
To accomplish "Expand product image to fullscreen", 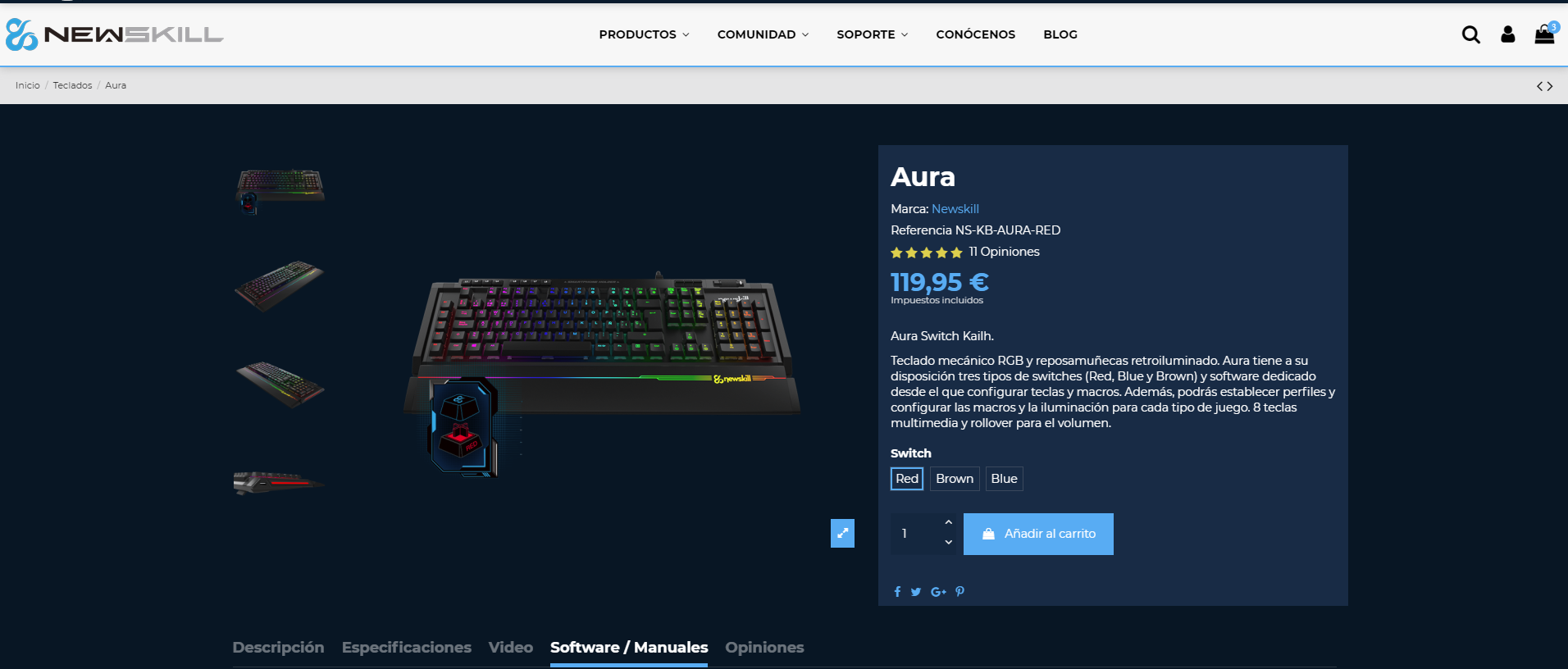I will coord(842,533).
